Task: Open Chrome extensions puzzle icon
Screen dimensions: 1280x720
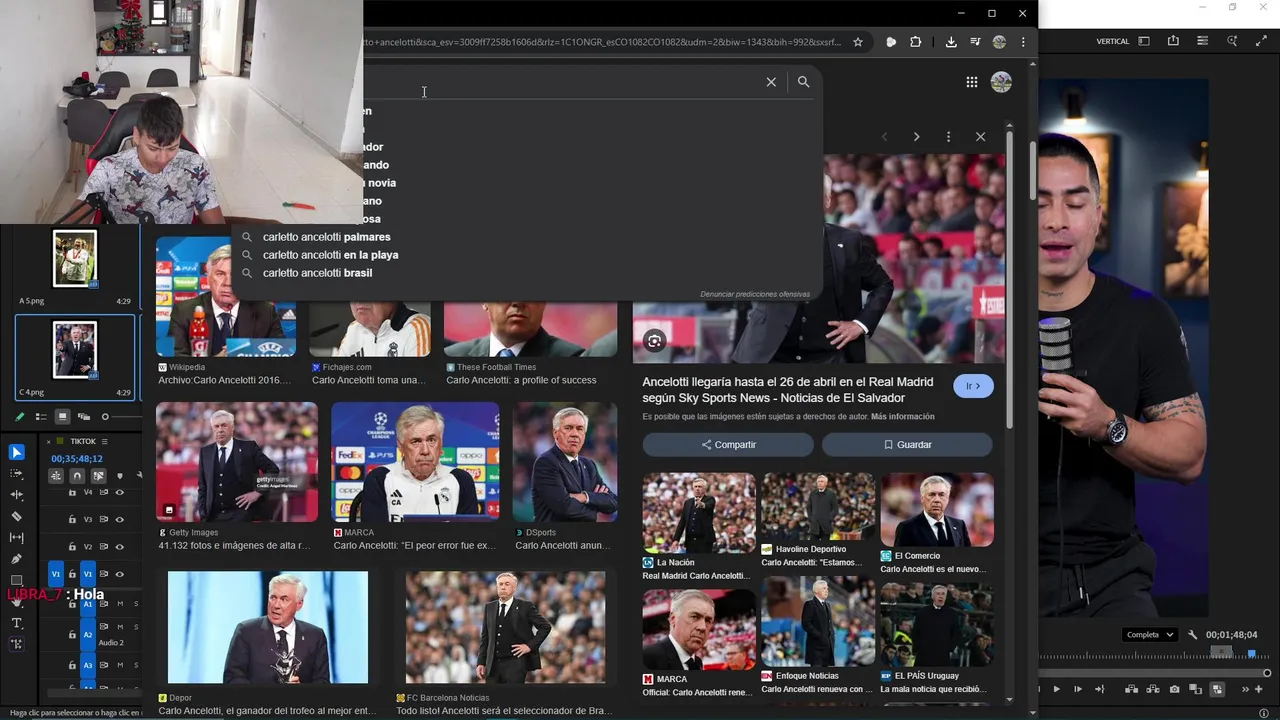Action: 915,42
